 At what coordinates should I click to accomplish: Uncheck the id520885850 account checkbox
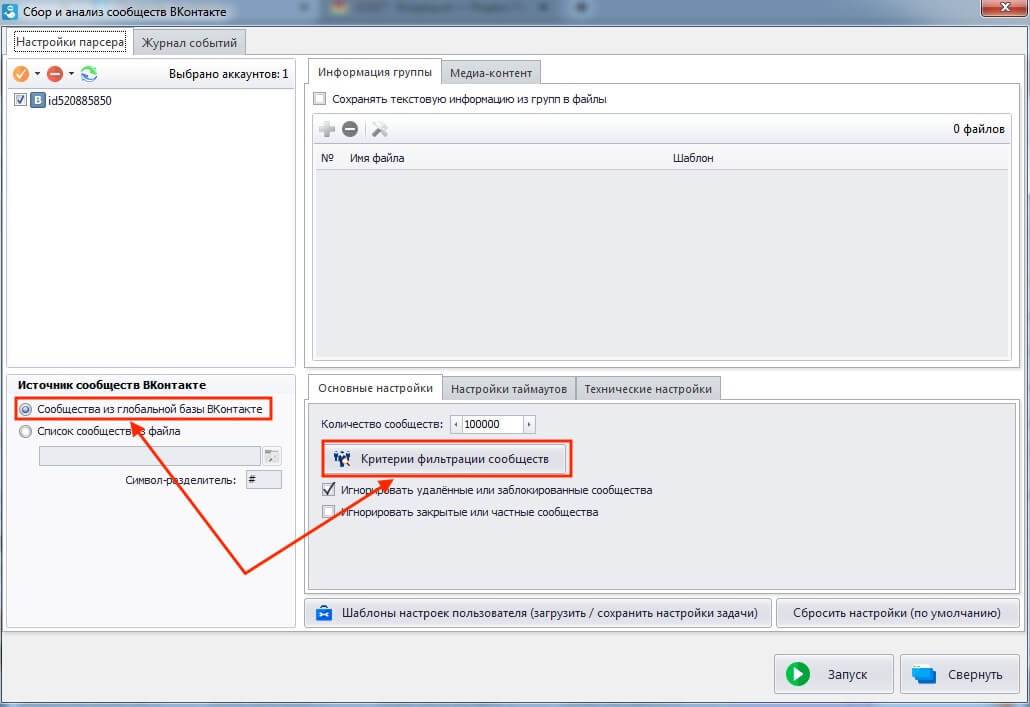[x=21, y=101]
